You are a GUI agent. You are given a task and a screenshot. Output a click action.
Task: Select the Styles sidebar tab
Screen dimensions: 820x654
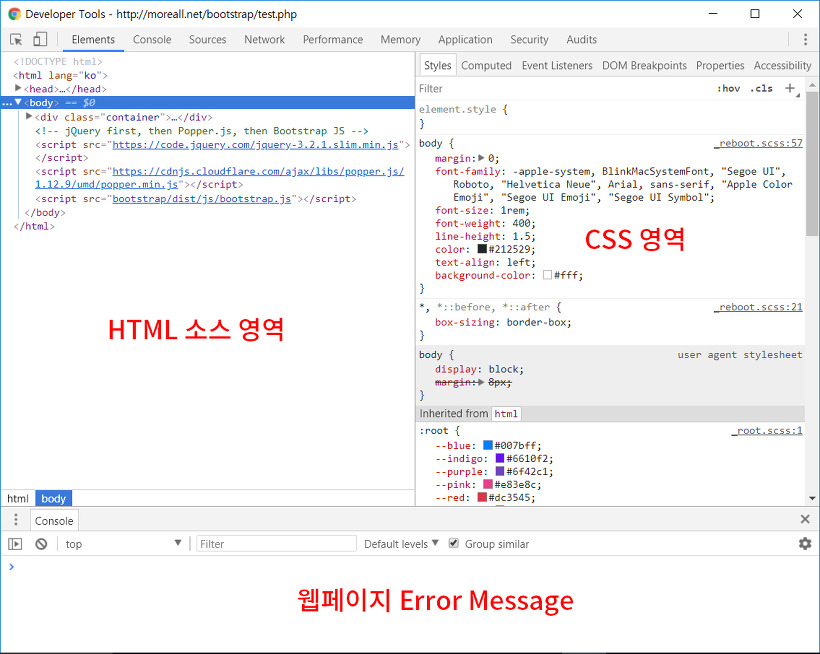point(438,65)
